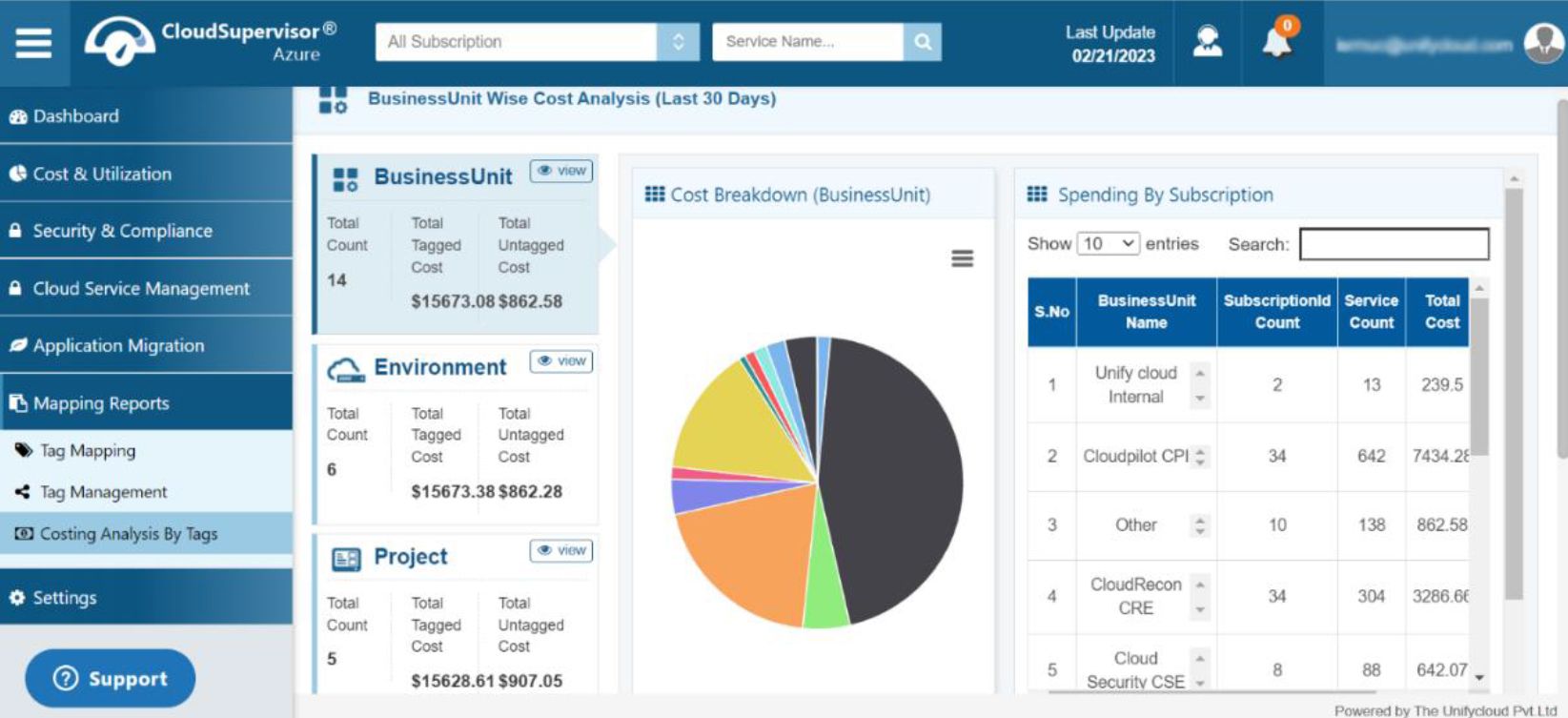1568x718 pixels.
Task: Click the Support button
Action: click(111, 679)
